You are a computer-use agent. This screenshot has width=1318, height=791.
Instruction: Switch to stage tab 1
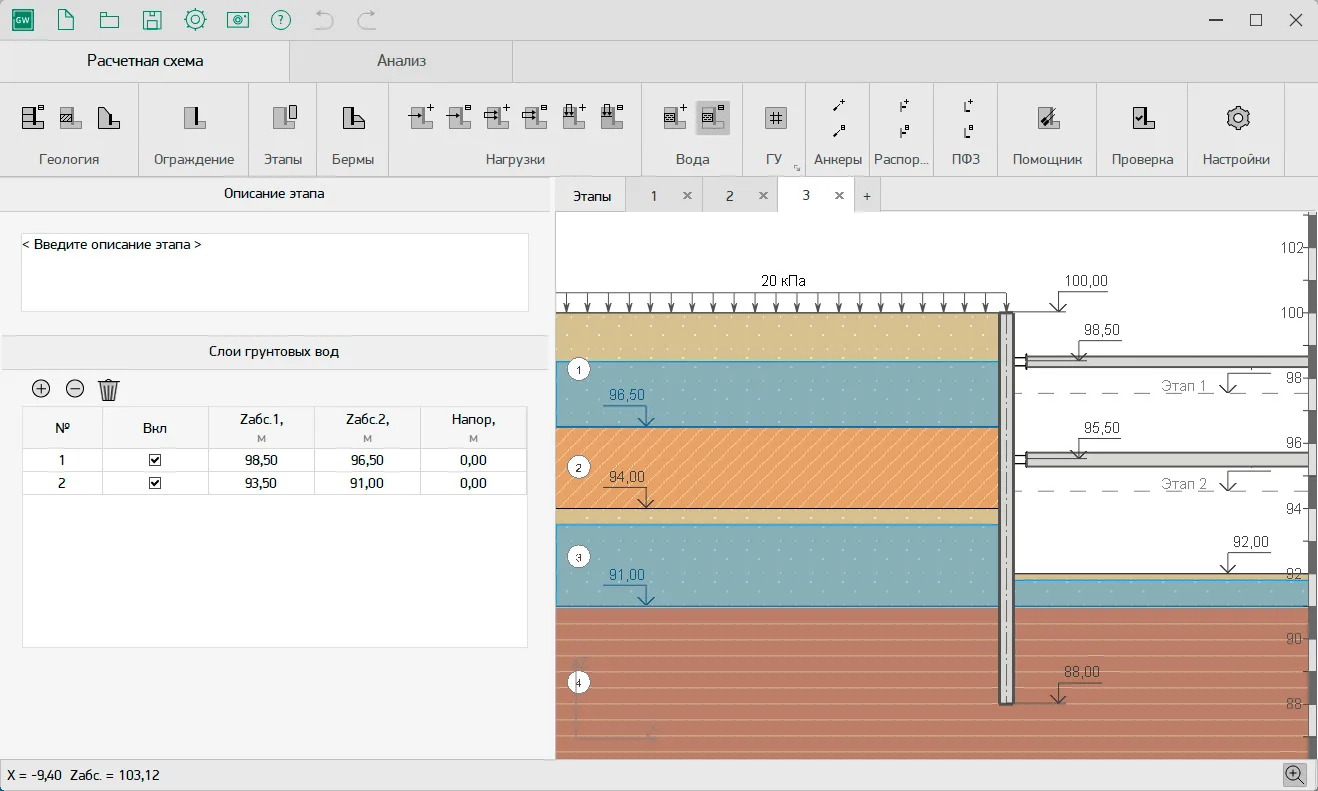coord(654,196)
